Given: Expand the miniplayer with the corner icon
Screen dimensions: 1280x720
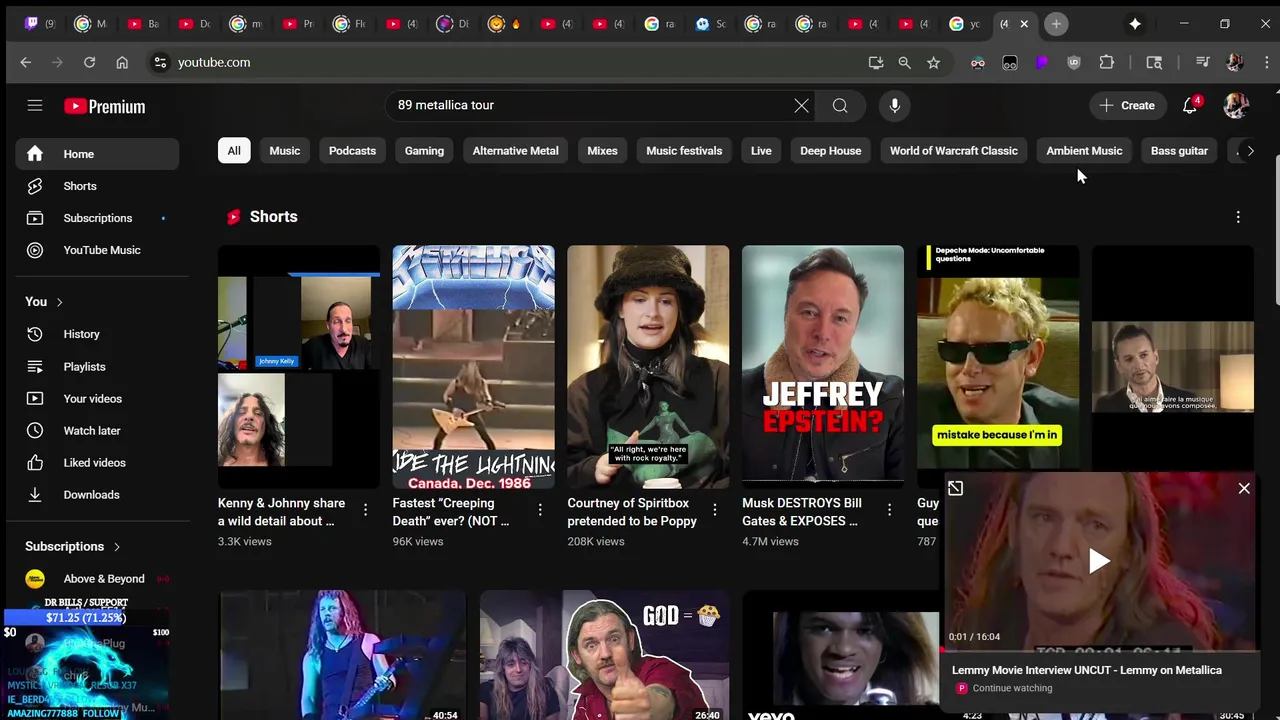Looking at the screenshot, I should [x=955, y=488].
